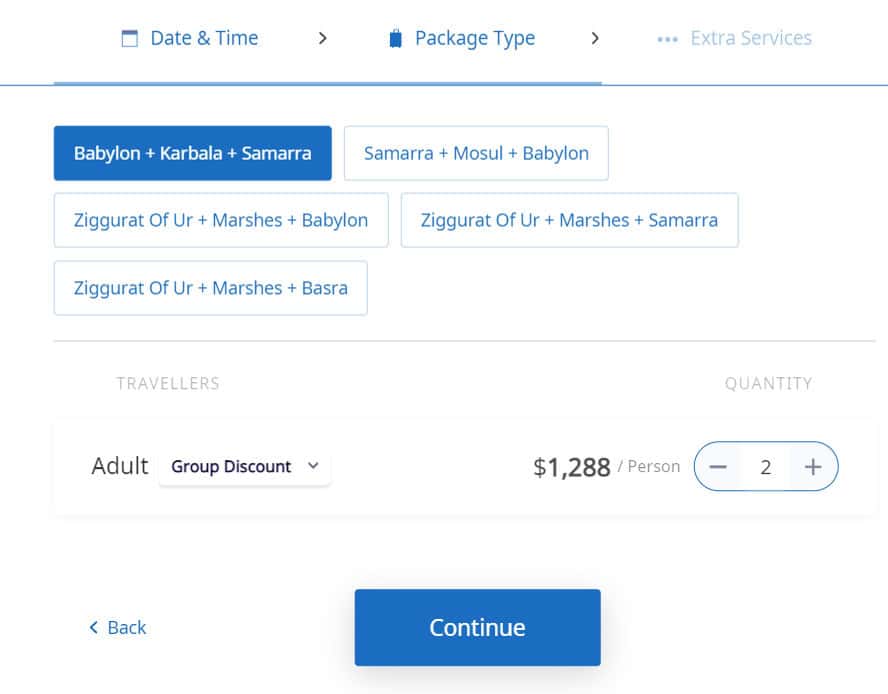Click the three-dots icon beside Extra Services
Screen dimensions: 888x694
coord(667,40)
